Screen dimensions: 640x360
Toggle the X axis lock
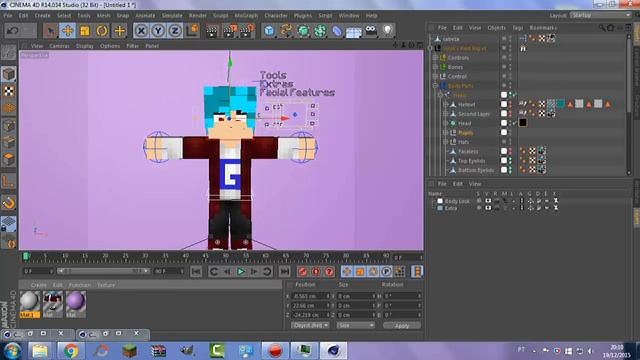[141, 31]
